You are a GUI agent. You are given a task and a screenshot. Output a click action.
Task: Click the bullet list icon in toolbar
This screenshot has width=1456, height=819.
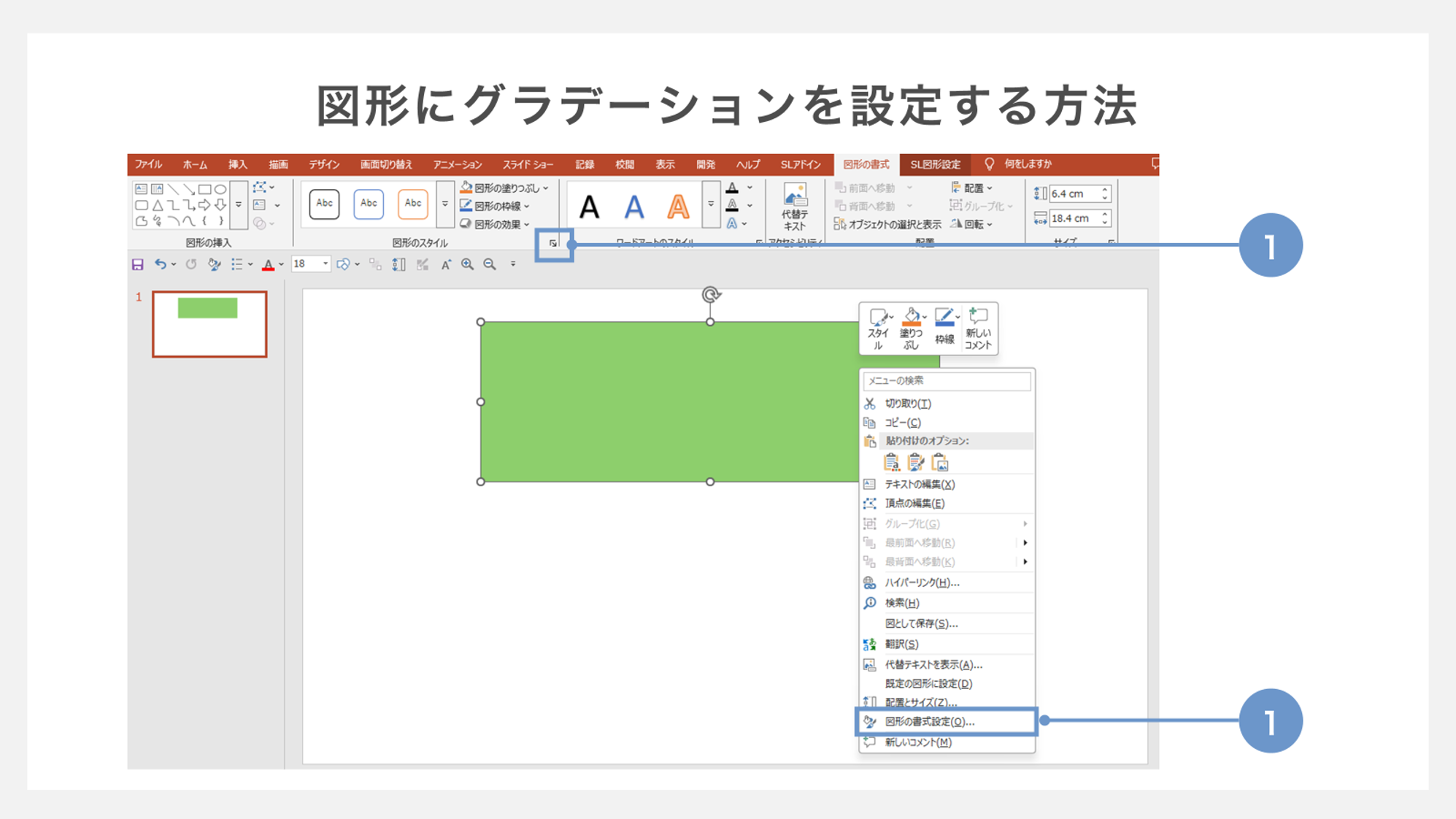point(236,264)
